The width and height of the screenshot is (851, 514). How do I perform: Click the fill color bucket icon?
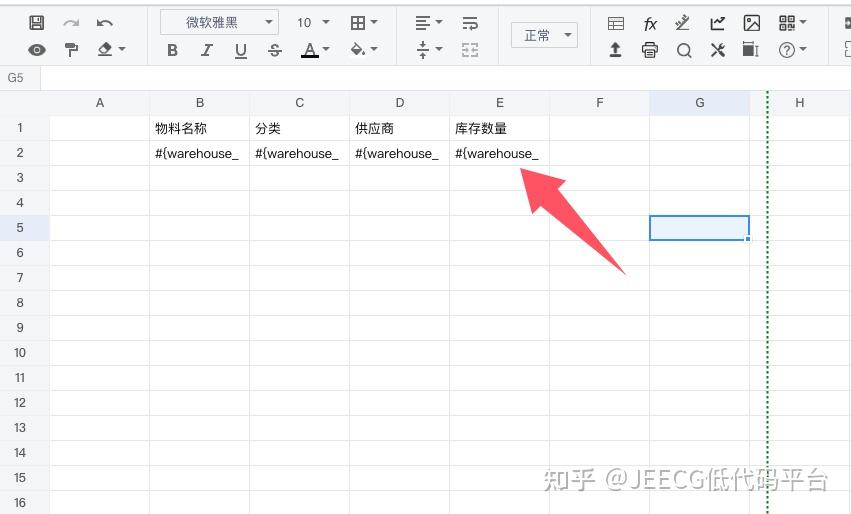358,49
